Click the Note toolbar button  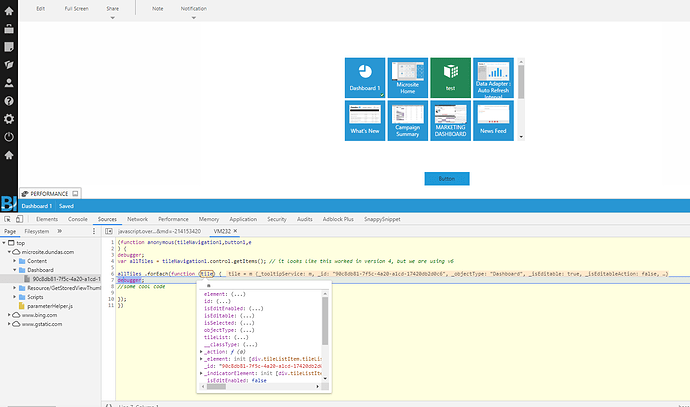click(158, 8)
